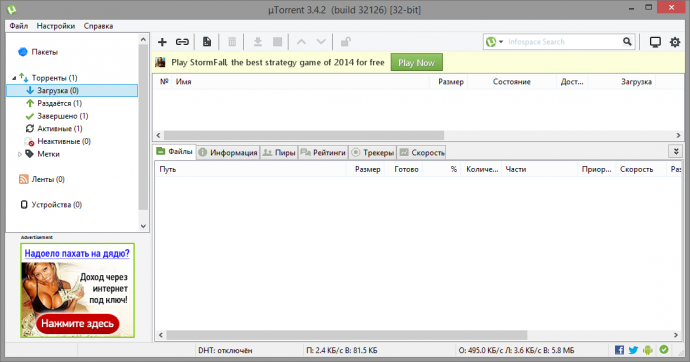This screenshot has height=362, width=690.
Task: Switch to the Файлы tab
Action: click(175, 151)
